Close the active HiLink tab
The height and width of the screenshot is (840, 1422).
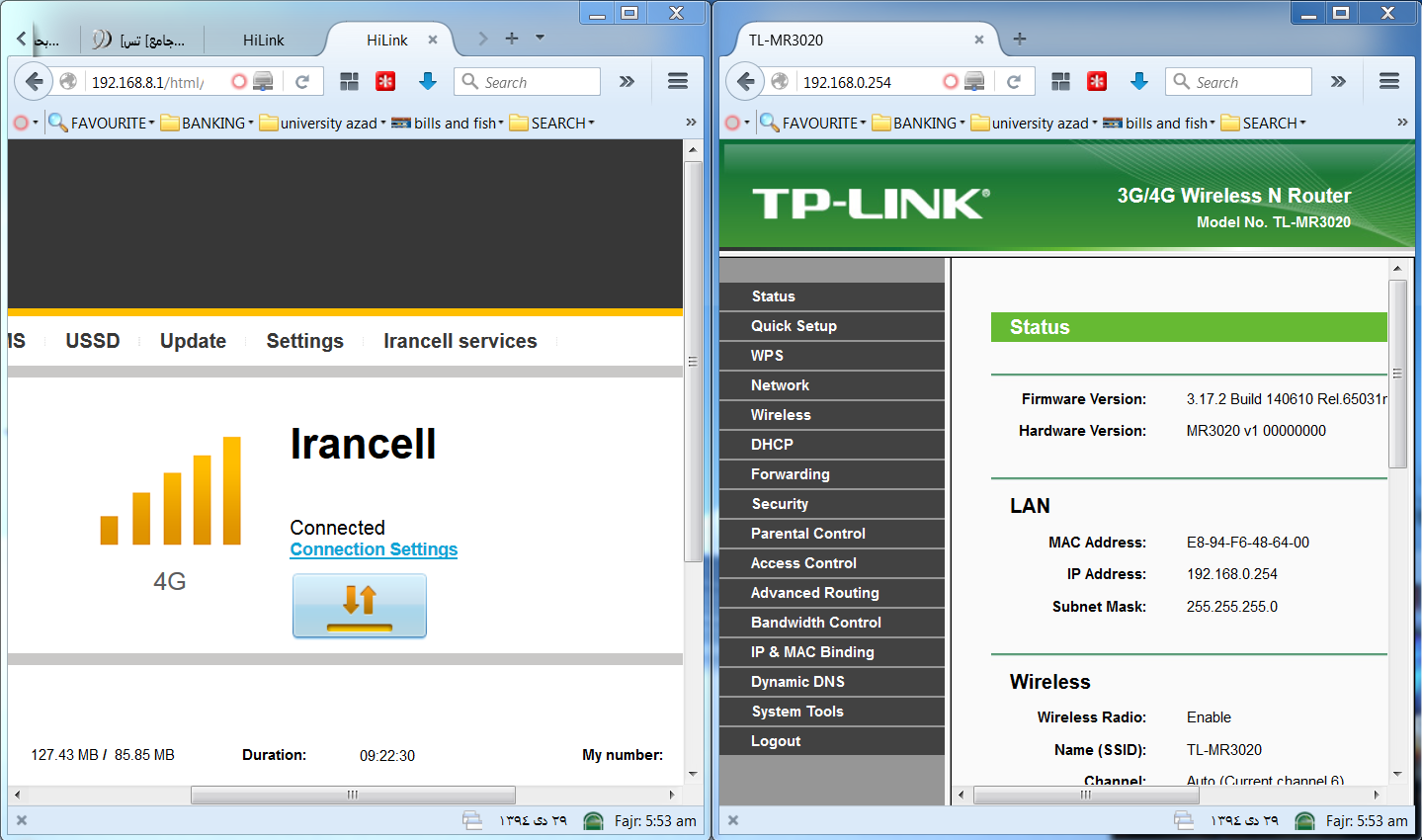click(432, 41)
